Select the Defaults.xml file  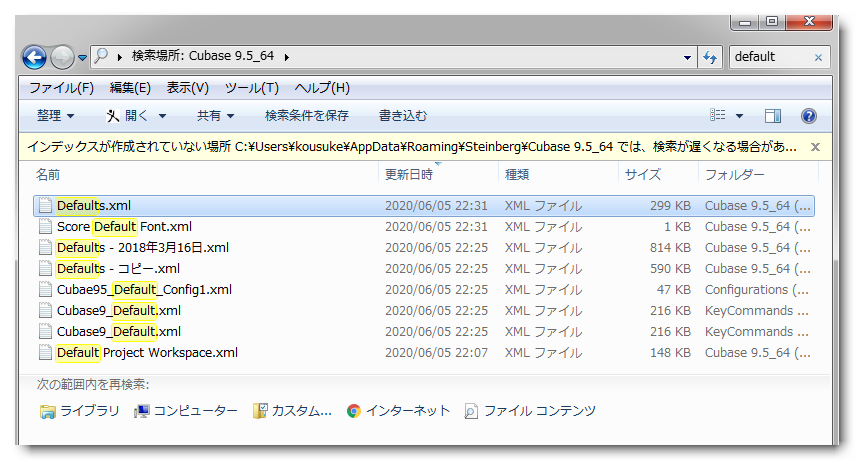[424, 206]
